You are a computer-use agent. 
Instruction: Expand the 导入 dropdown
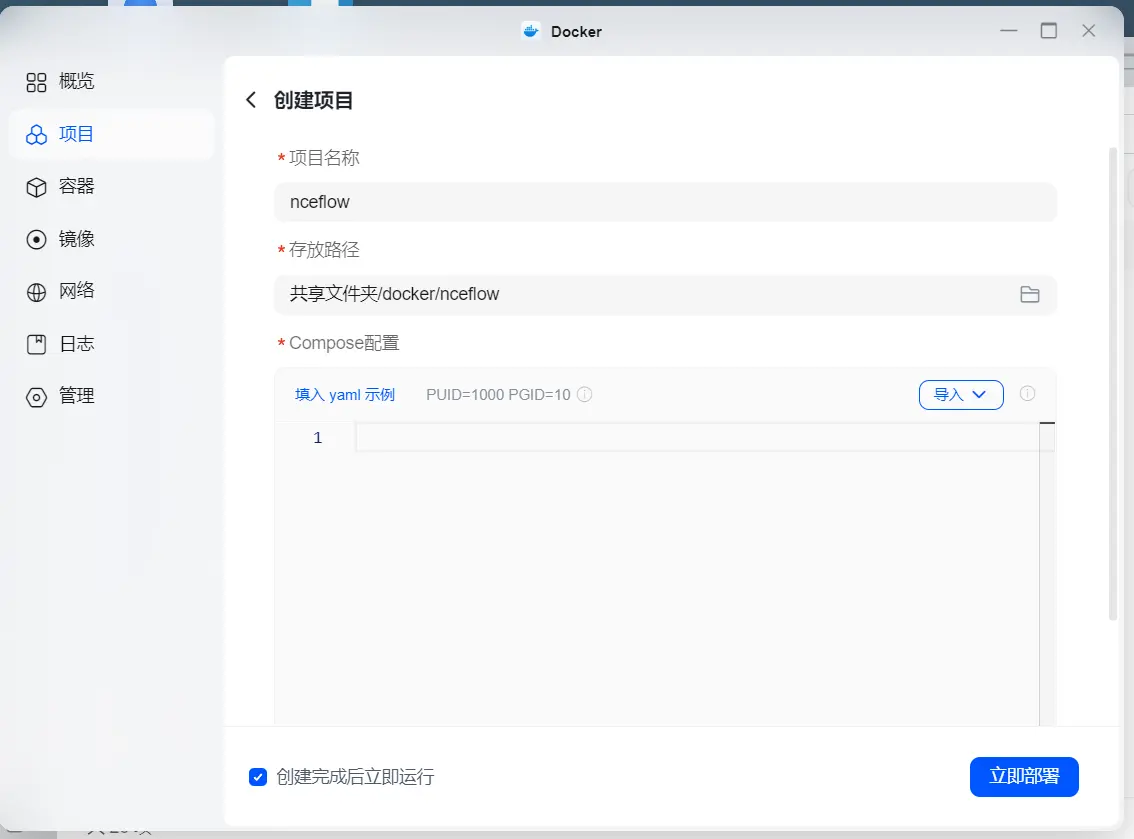(x=961, y=395)
